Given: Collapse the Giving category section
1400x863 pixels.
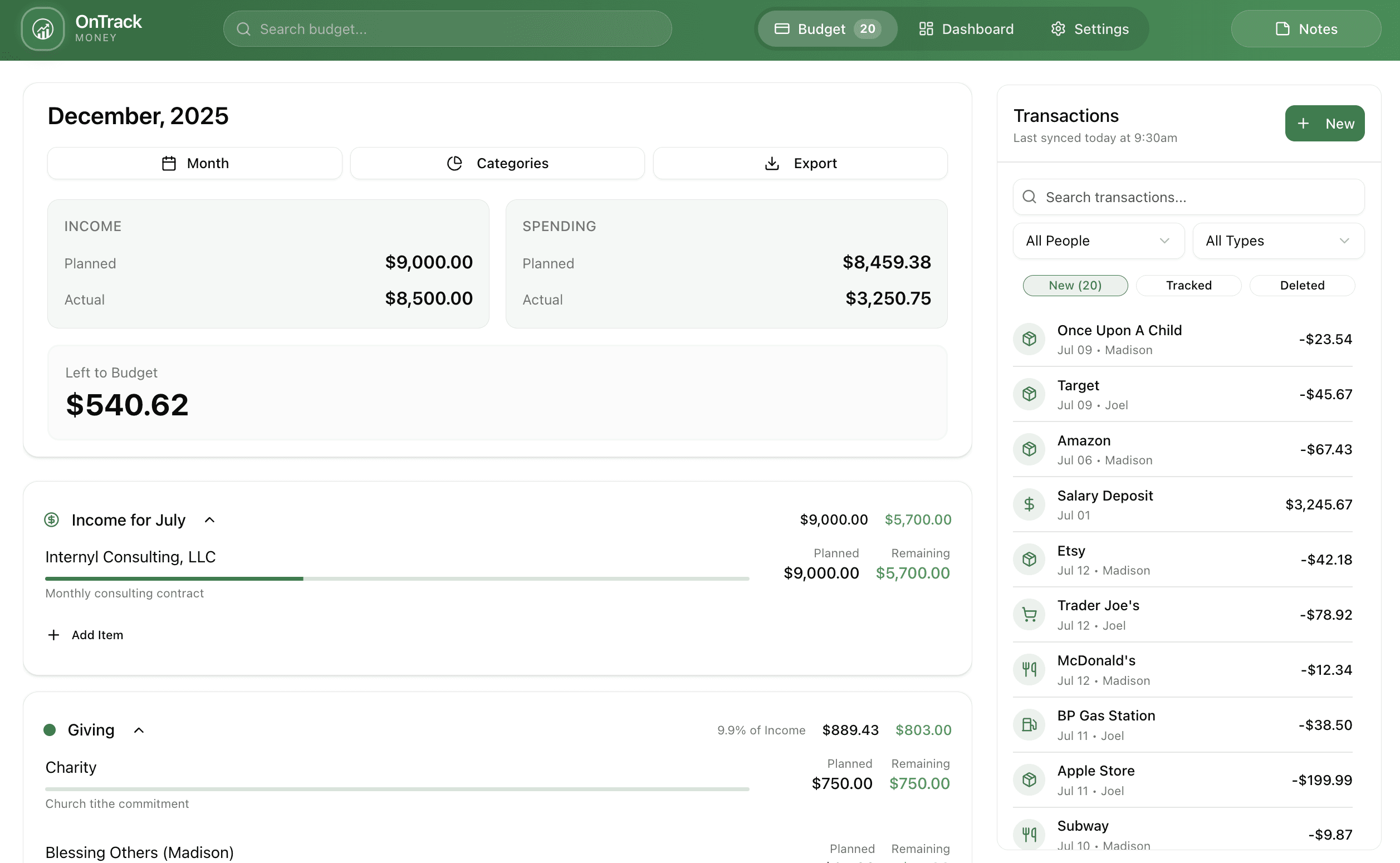Looking at the screenshot, I should pos(139,729).
